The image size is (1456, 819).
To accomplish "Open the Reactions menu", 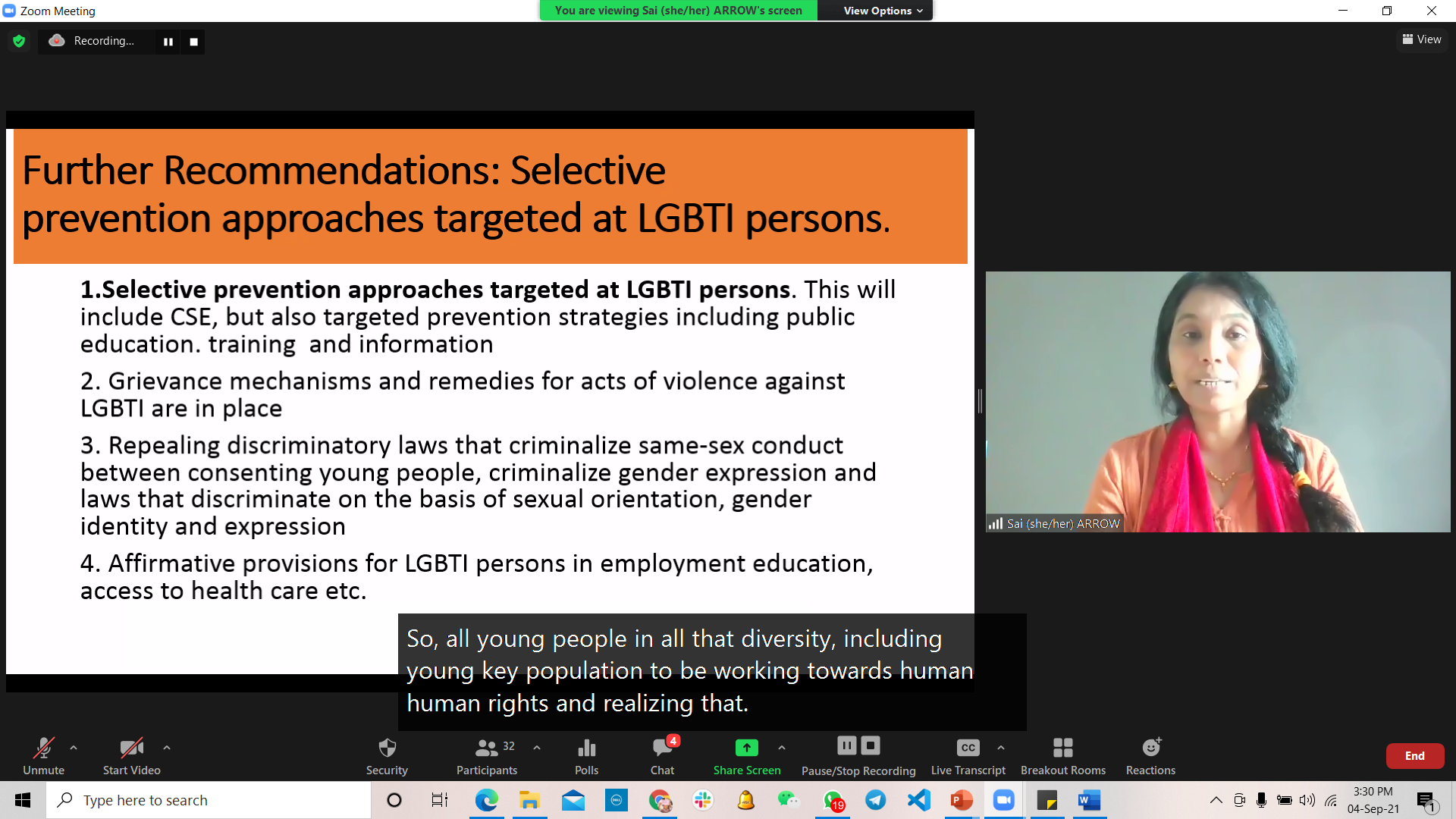I will [x=1150, y=755].
